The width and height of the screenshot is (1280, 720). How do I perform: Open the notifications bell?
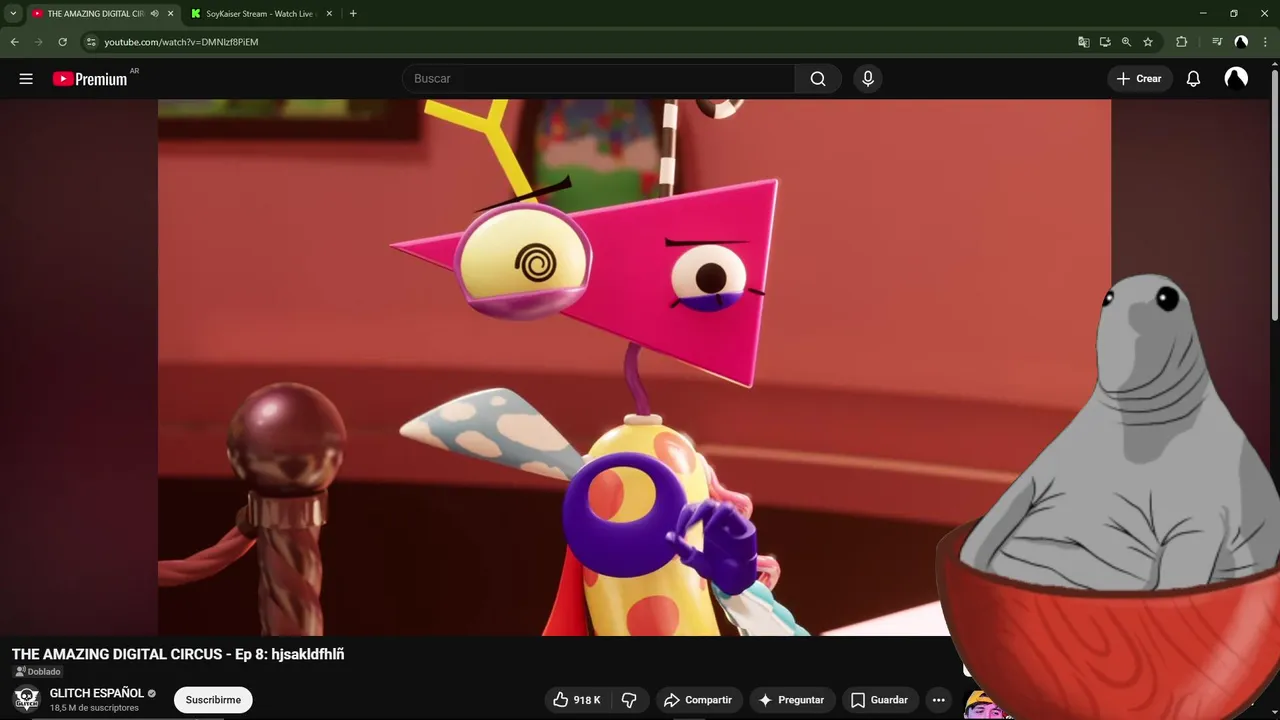(1193, 79)
